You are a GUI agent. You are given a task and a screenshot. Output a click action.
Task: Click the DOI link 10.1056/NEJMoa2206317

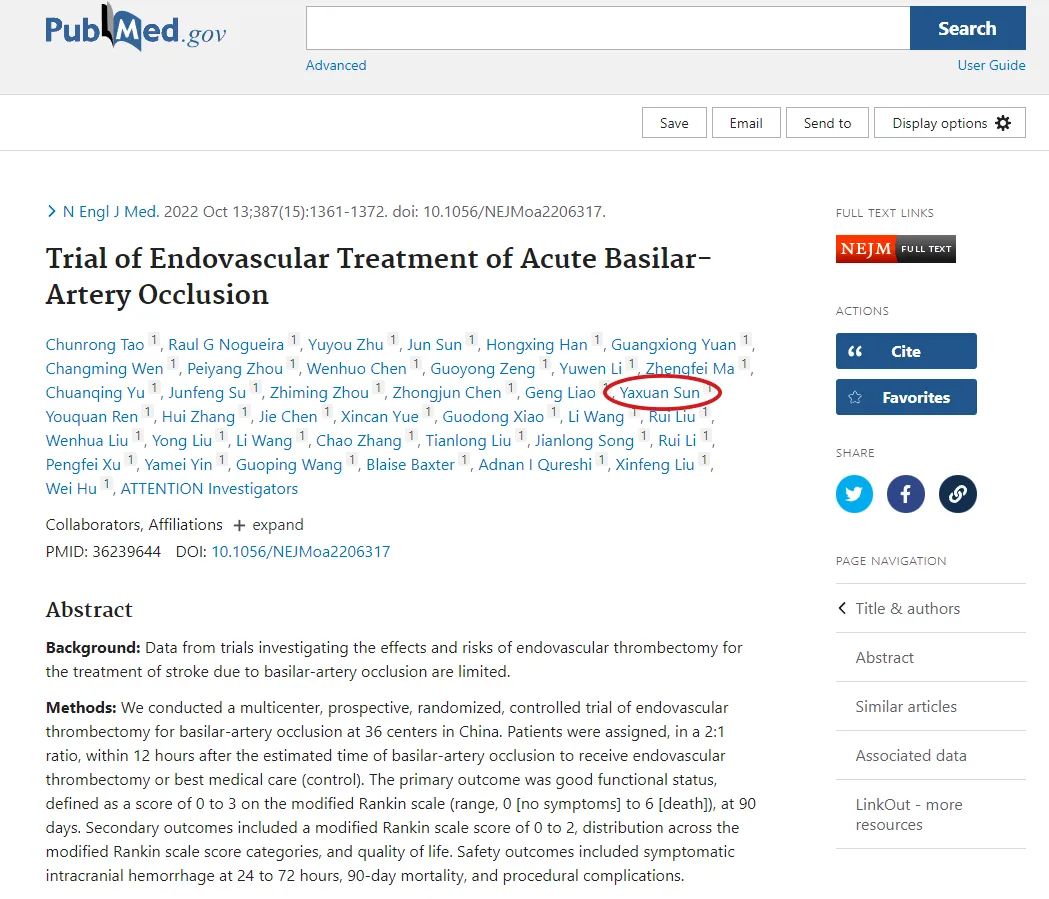[x=300, y=551]
